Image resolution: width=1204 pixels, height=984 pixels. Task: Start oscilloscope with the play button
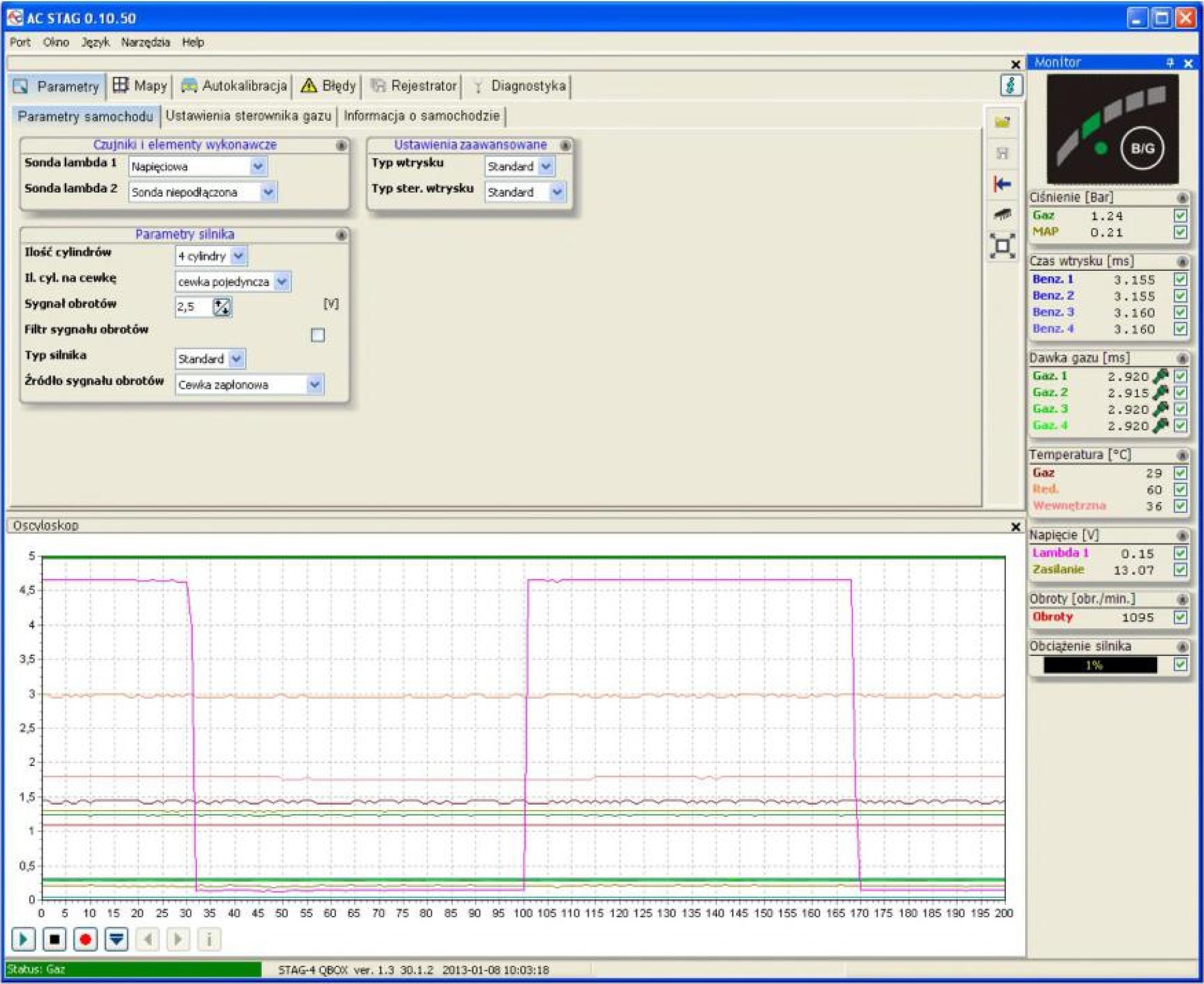coord(23,939)
